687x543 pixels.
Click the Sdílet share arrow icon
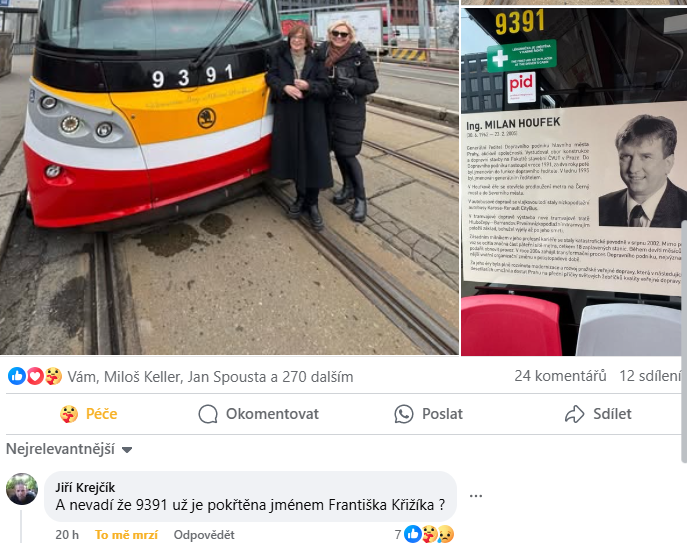coord(574,414)
